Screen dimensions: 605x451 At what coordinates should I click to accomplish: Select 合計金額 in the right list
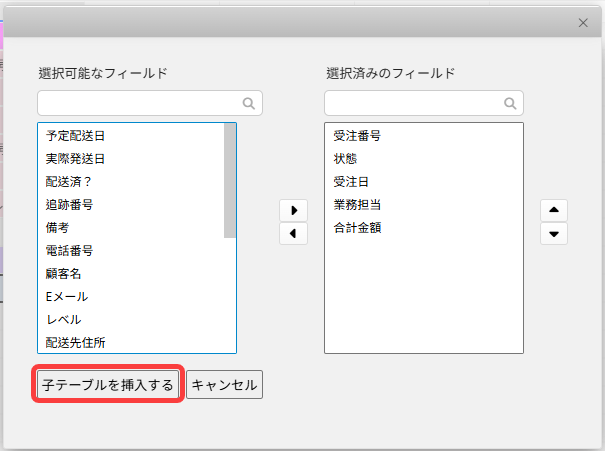pos(357,228)
